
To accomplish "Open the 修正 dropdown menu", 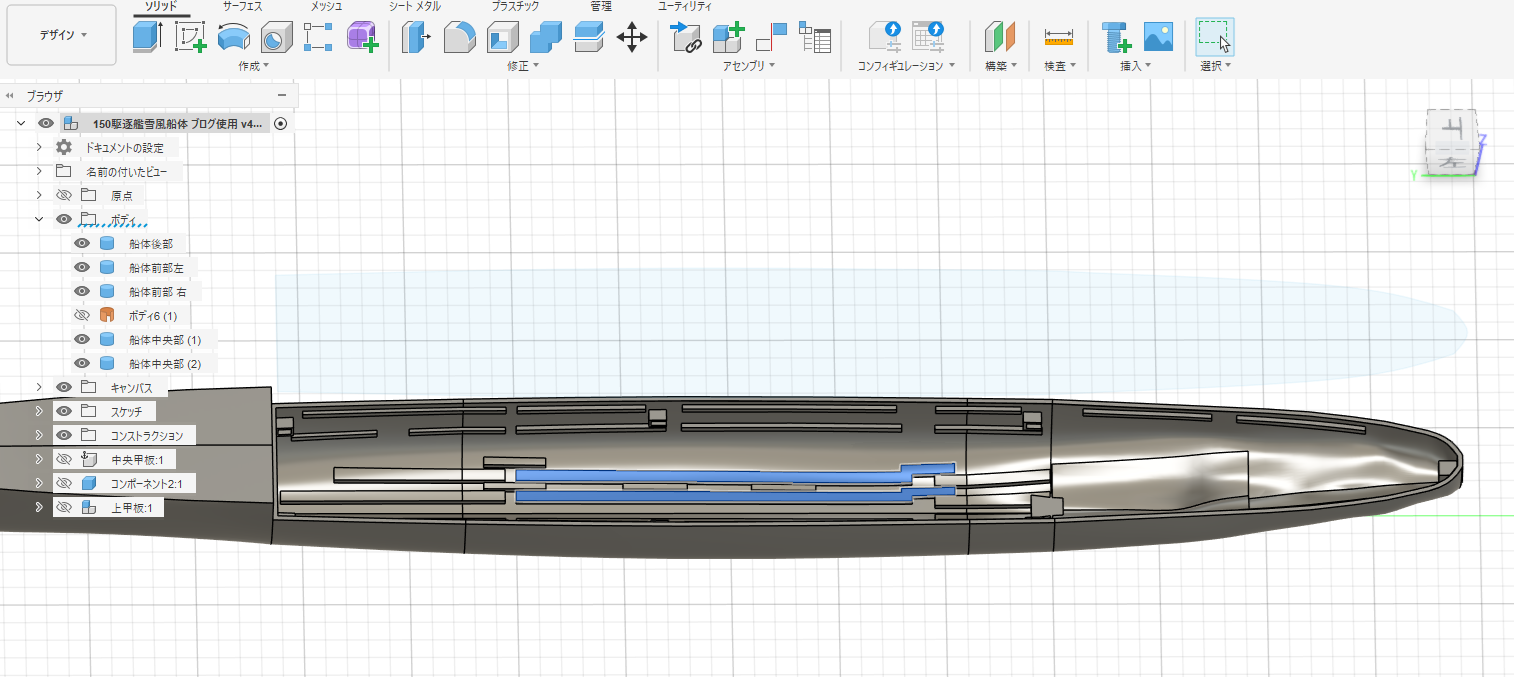I will click(522, 66).
